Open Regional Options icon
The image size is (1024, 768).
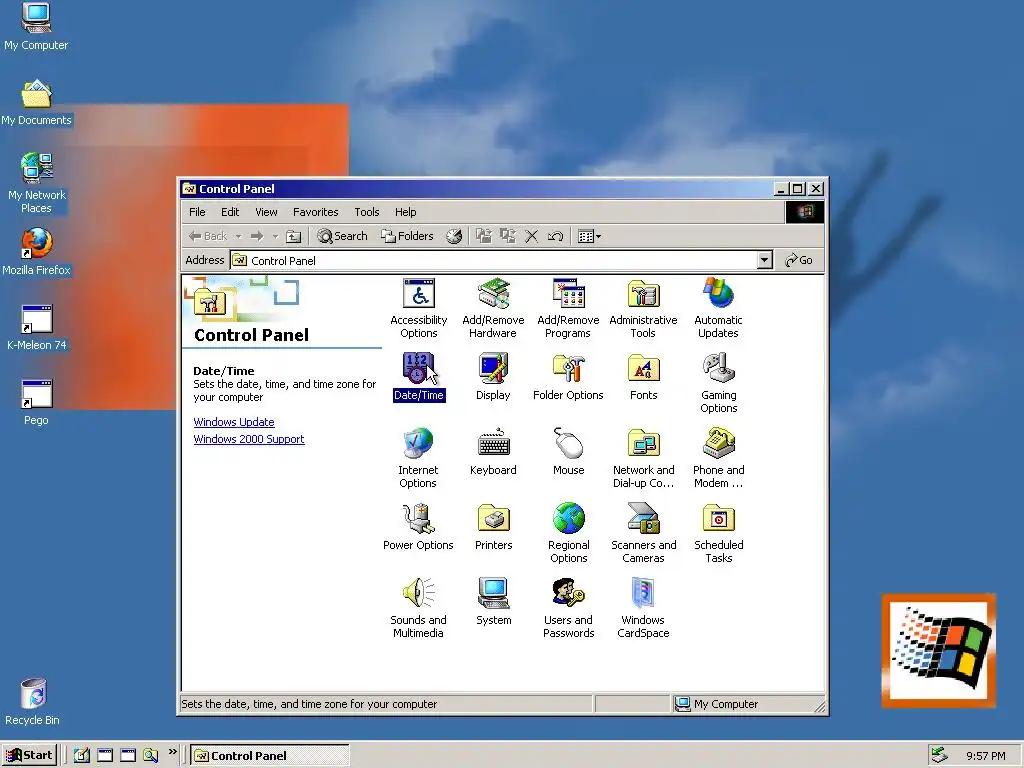[x=568, y=534]
